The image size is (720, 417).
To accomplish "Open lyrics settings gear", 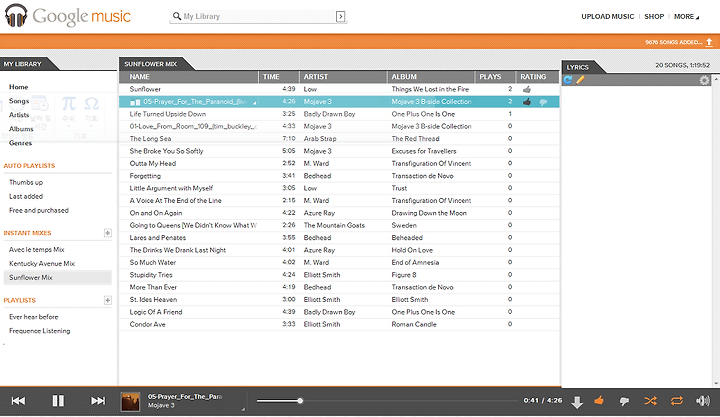I will pyautogui.click(x=704, y=80).
